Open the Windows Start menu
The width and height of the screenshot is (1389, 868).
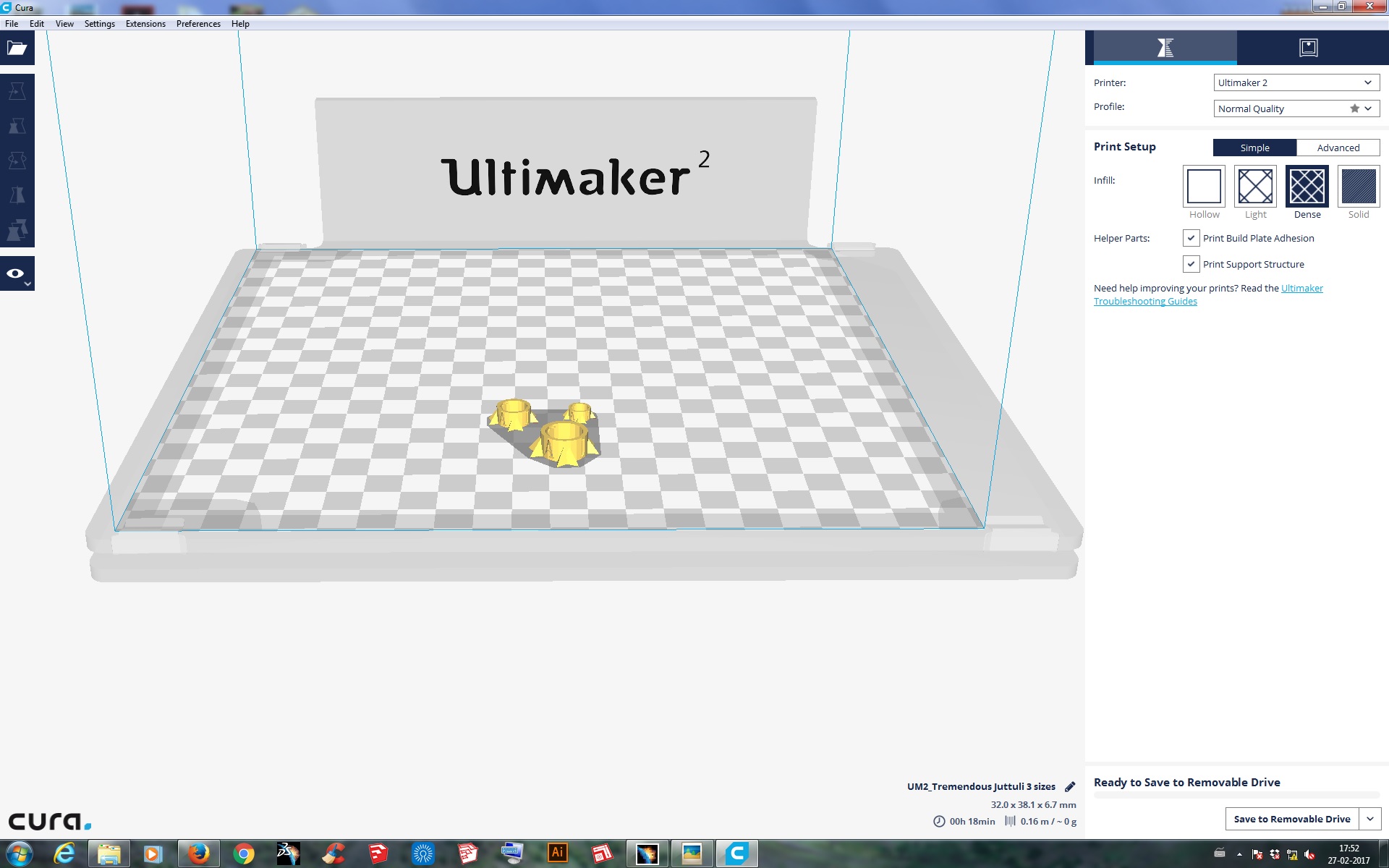[19, 854]
